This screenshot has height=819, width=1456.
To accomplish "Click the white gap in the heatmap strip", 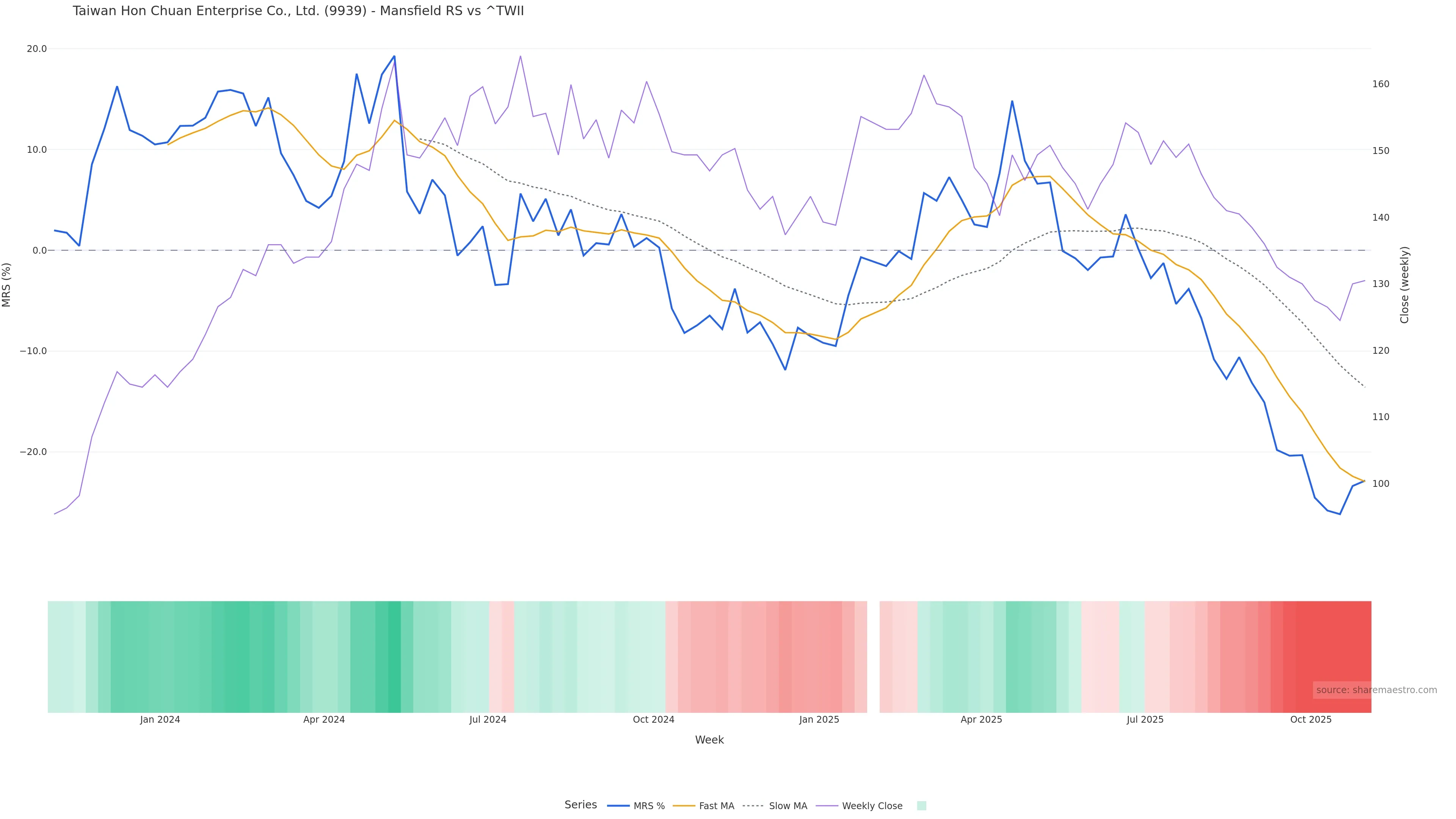I will pyautogui.click(x=873, y=656).
